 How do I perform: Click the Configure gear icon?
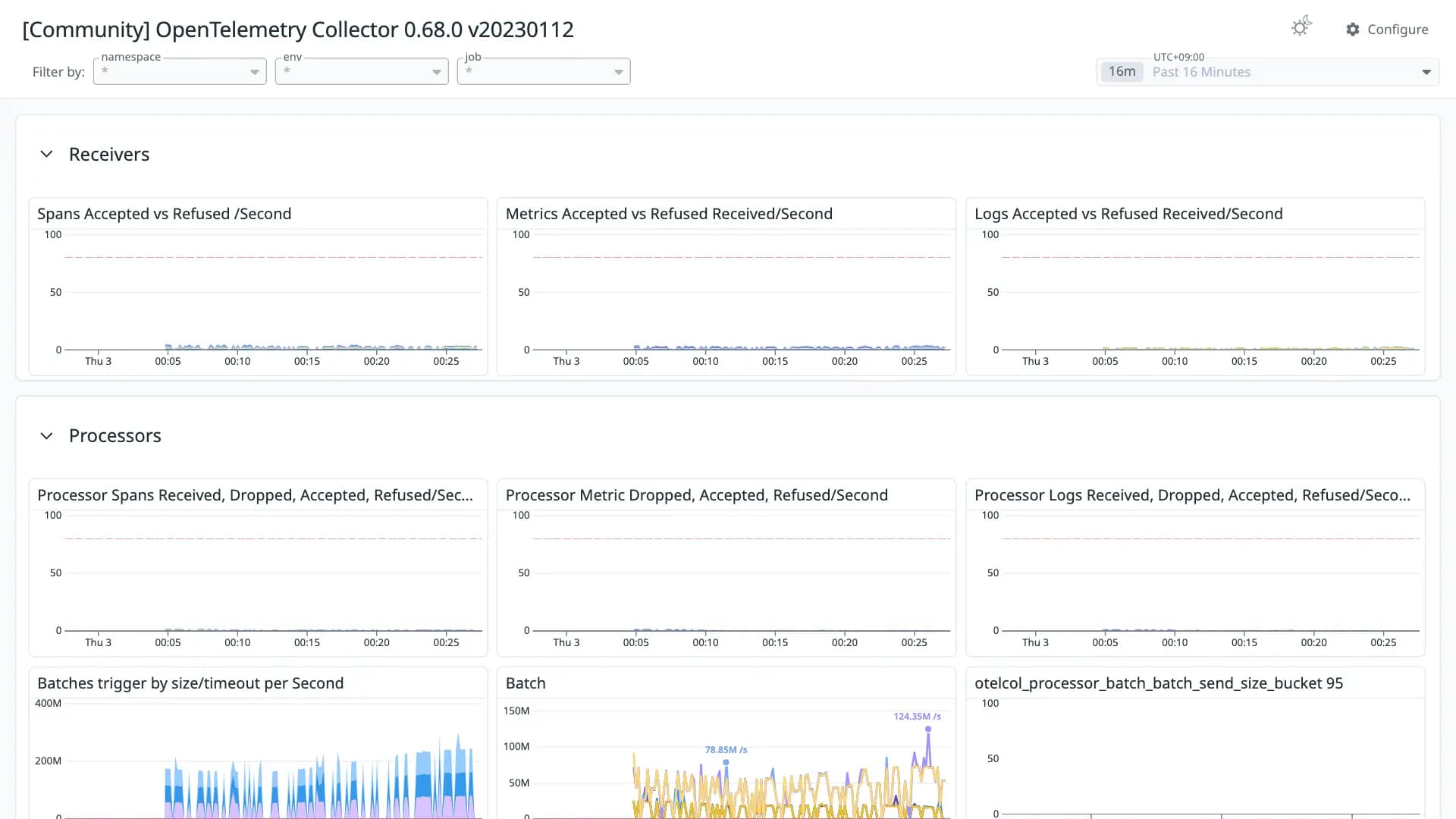(1353, 30)
